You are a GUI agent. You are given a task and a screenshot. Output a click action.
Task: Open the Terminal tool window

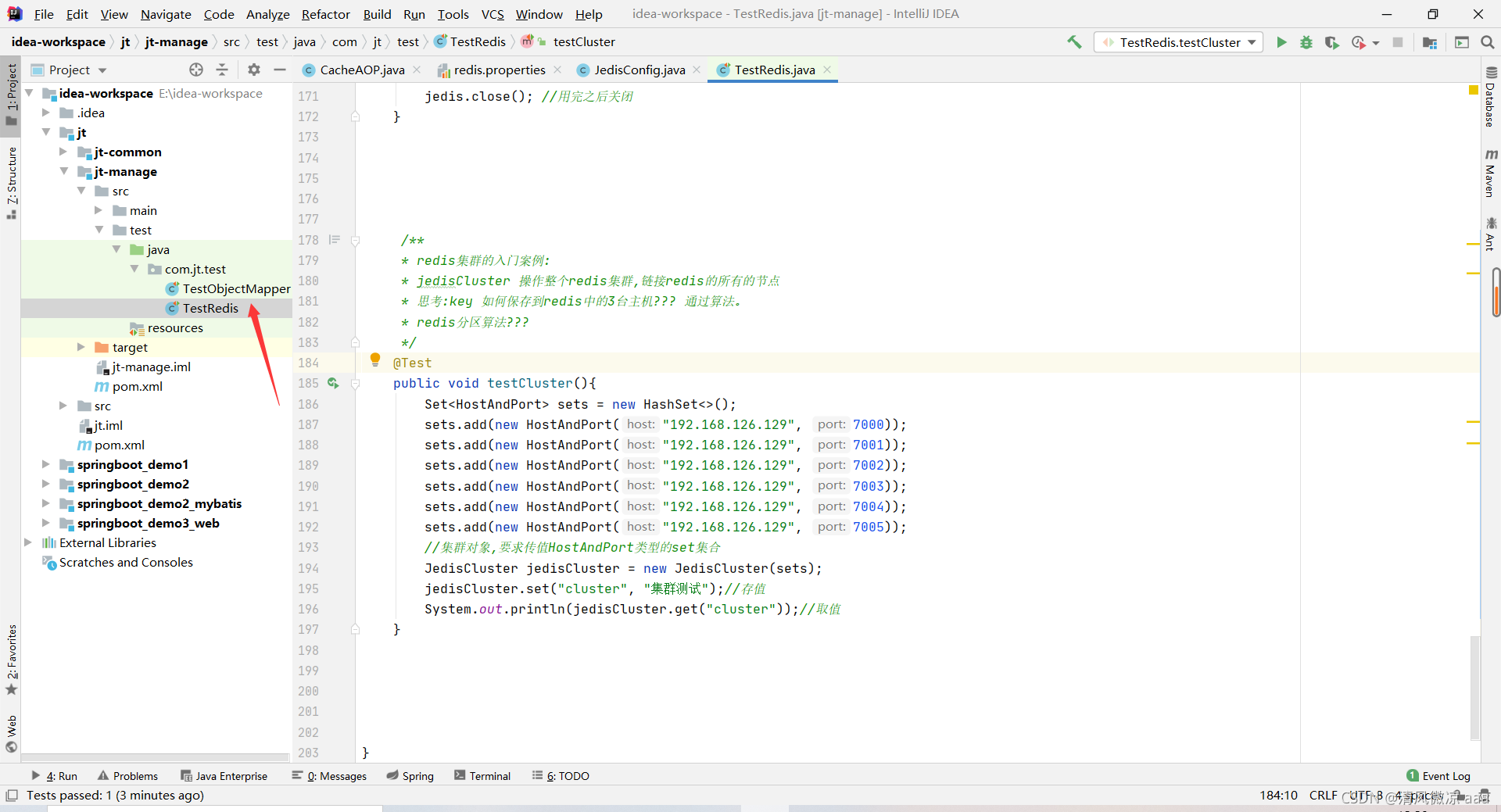pos(482,776)
